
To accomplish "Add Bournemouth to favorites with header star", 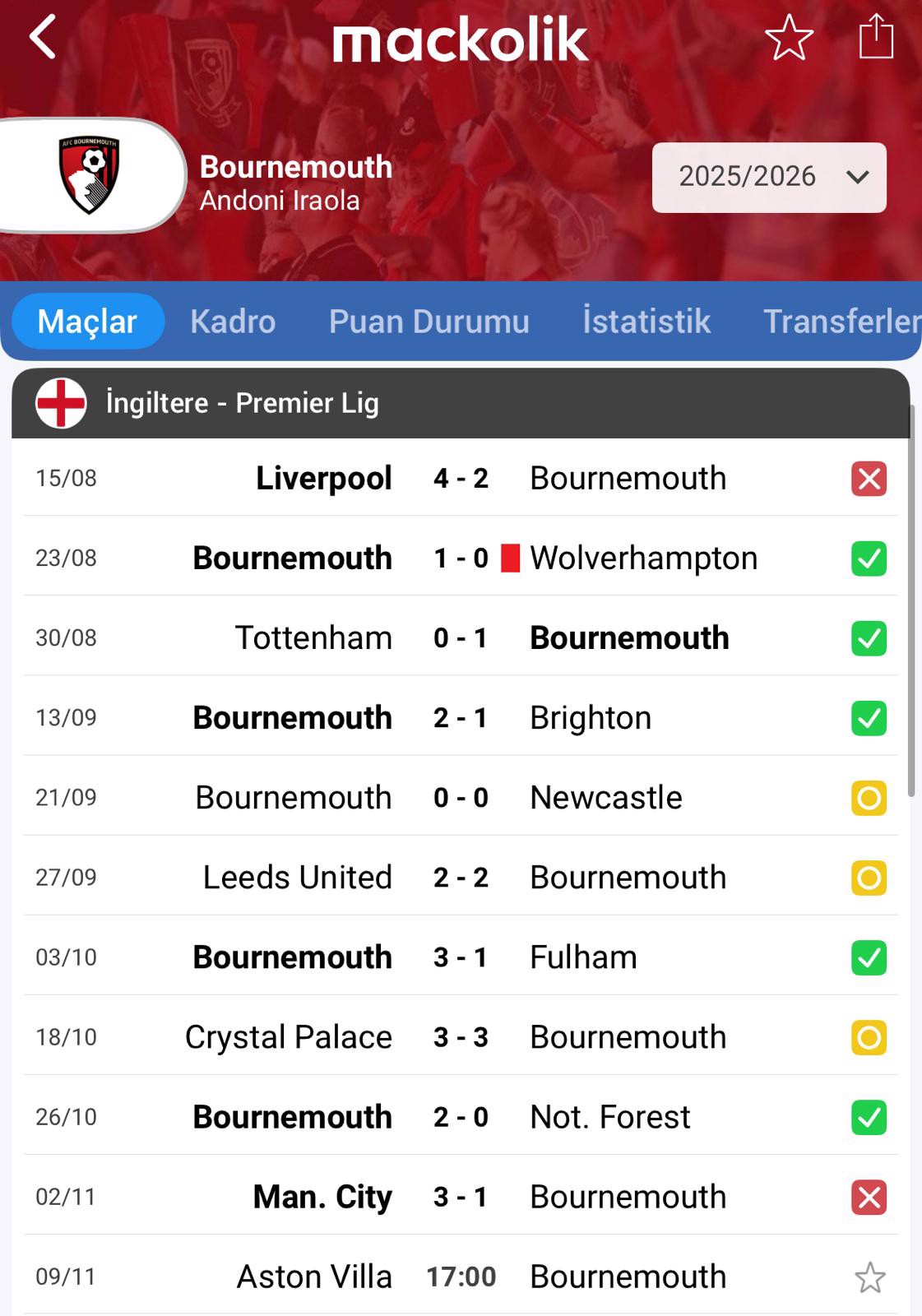I will point(789,38).
